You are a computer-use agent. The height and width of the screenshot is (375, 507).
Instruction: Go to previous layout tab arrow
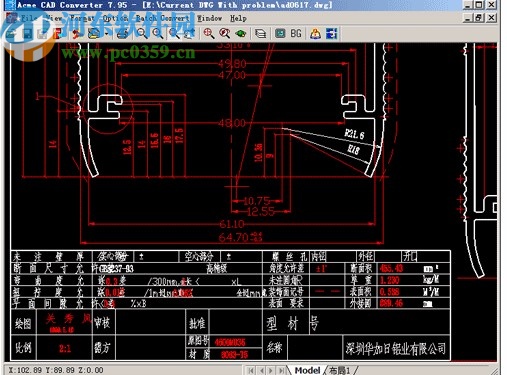pyautogui.click(x=262, y=370)
